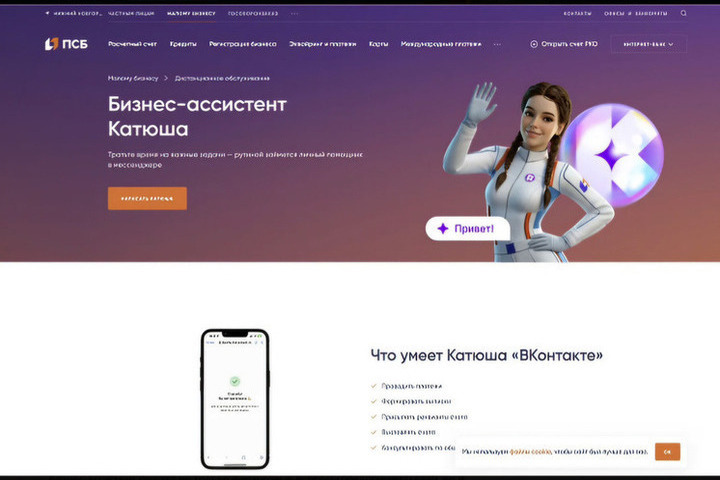Viewport: 720px width, 480px height.
Task: Click the orange write to Katyusha button
Action: [x=147, y=198]
